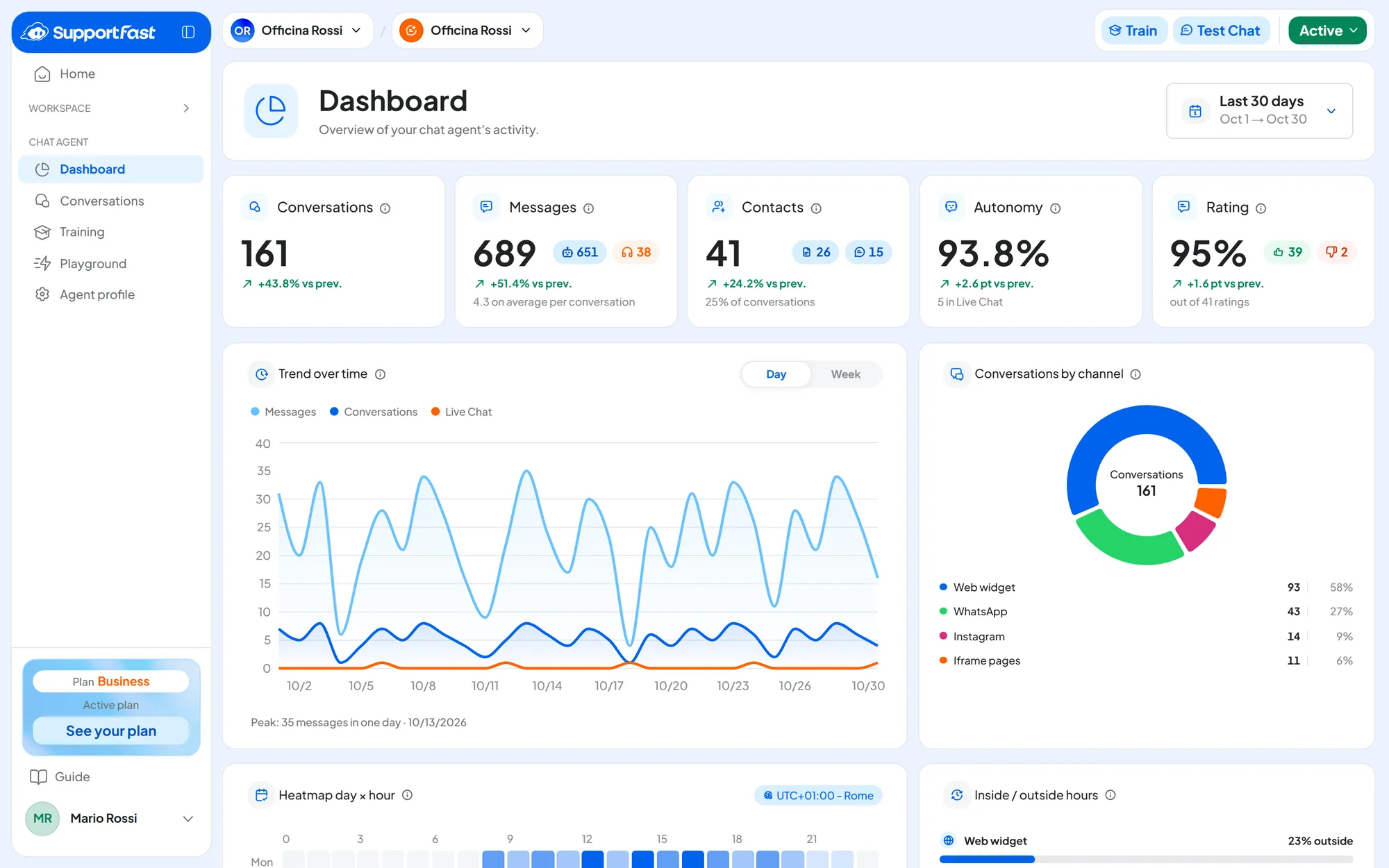Click the UTC+01:00 - Rome timezone badge
Image resolution: width=1389 pixels, height=868 pixels.
(818, 795)
